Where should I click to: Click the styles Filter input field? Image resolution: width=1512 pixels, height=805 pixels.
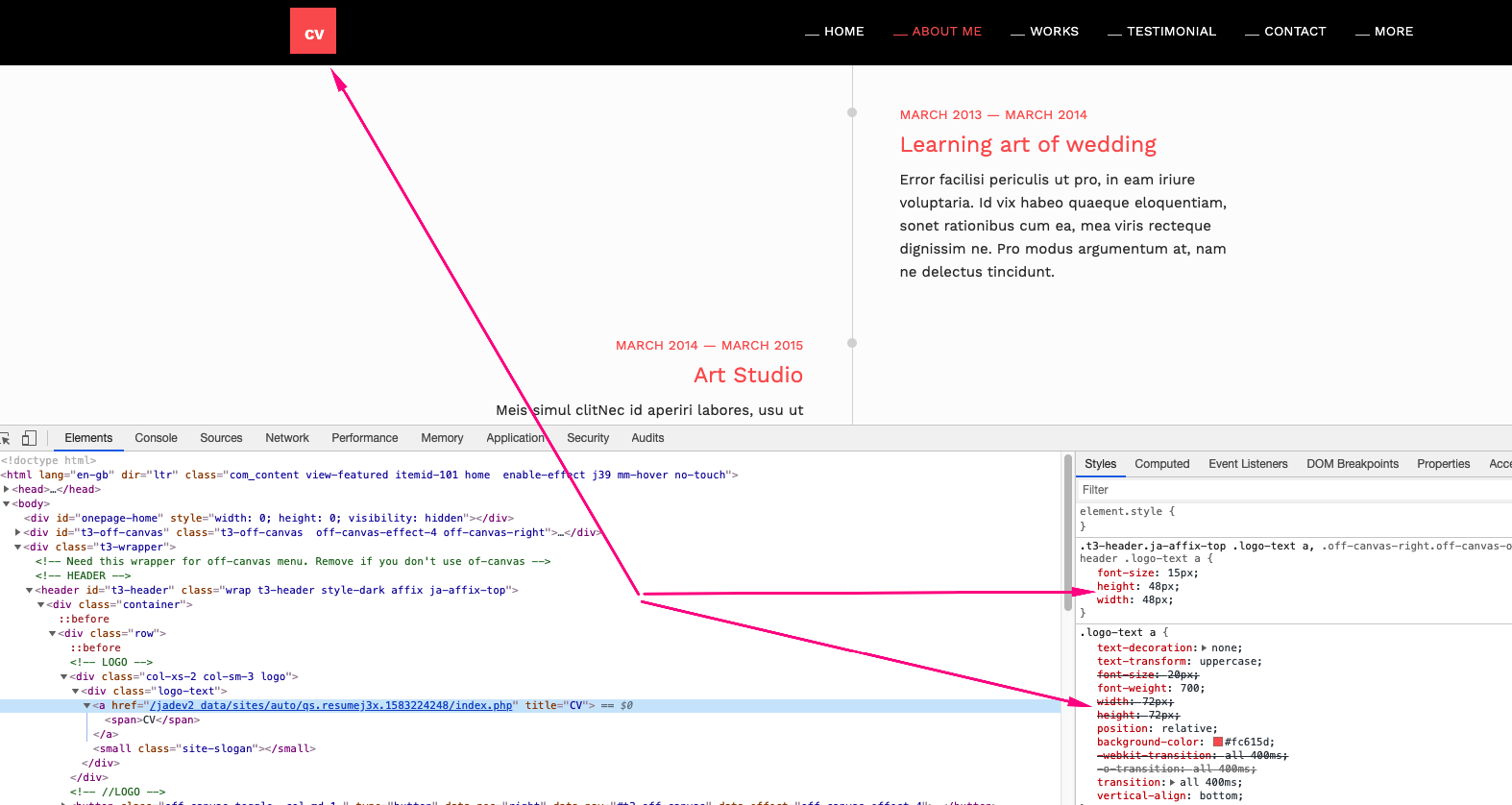click(1287, 490)
